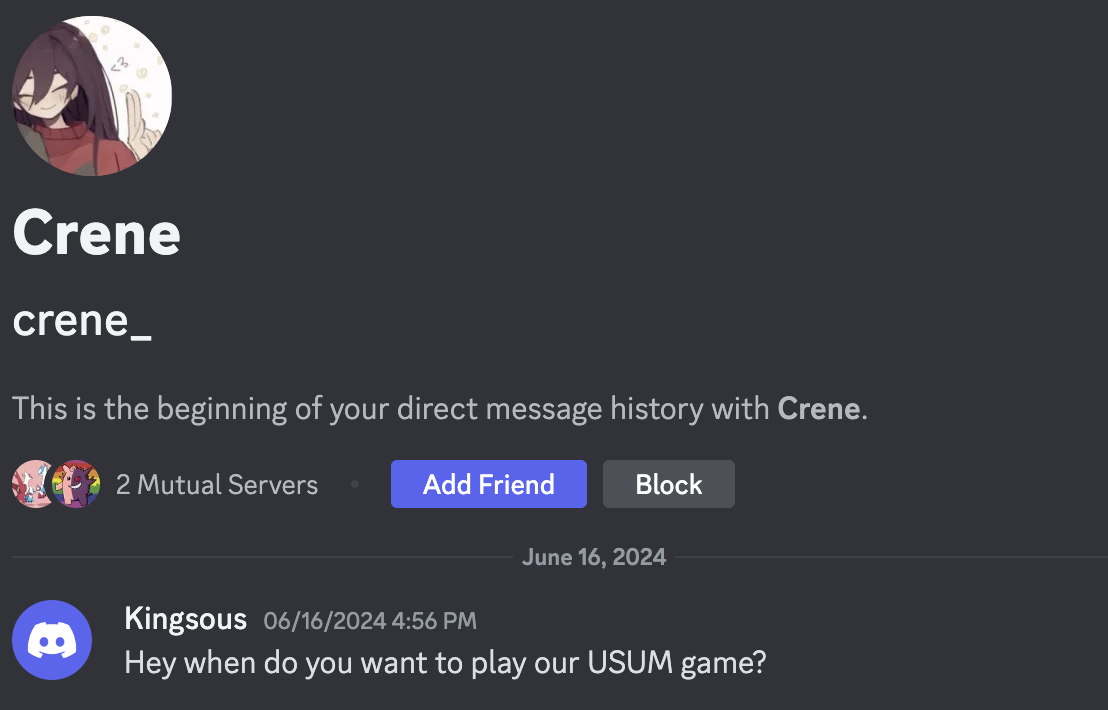Click Crene's profile picture at the top
The height and width of the screenshot is (710, 1108).
point(92,95)
